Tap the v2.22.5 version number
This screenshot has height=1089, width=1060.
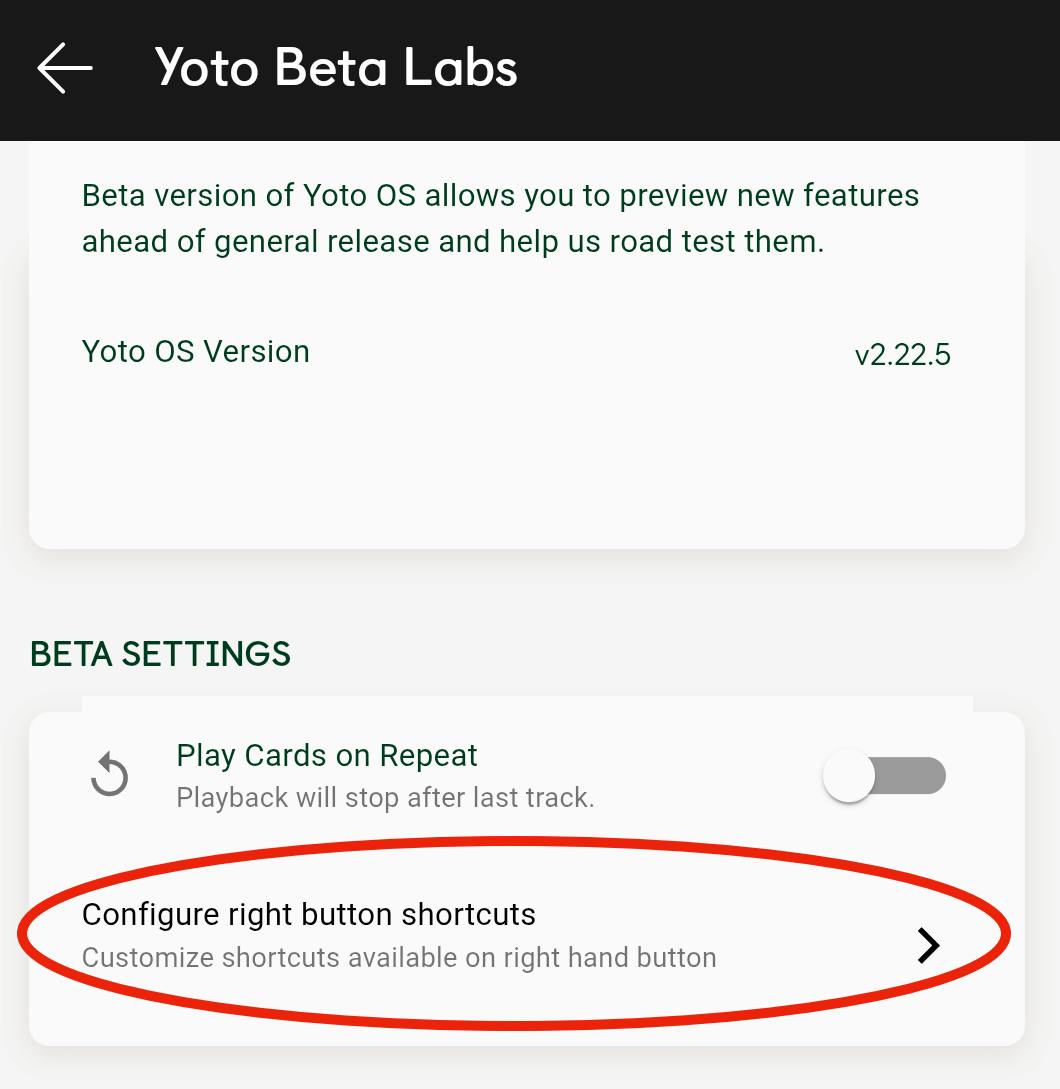point(902,355)
